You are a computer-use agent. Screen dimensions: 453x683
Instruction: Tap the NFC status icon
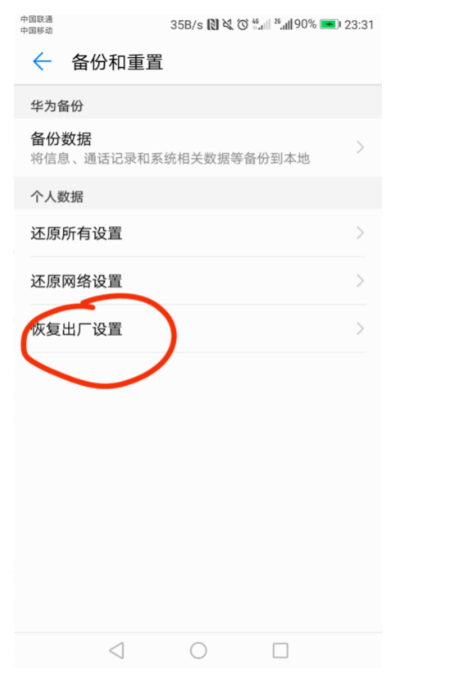point(213,24)
